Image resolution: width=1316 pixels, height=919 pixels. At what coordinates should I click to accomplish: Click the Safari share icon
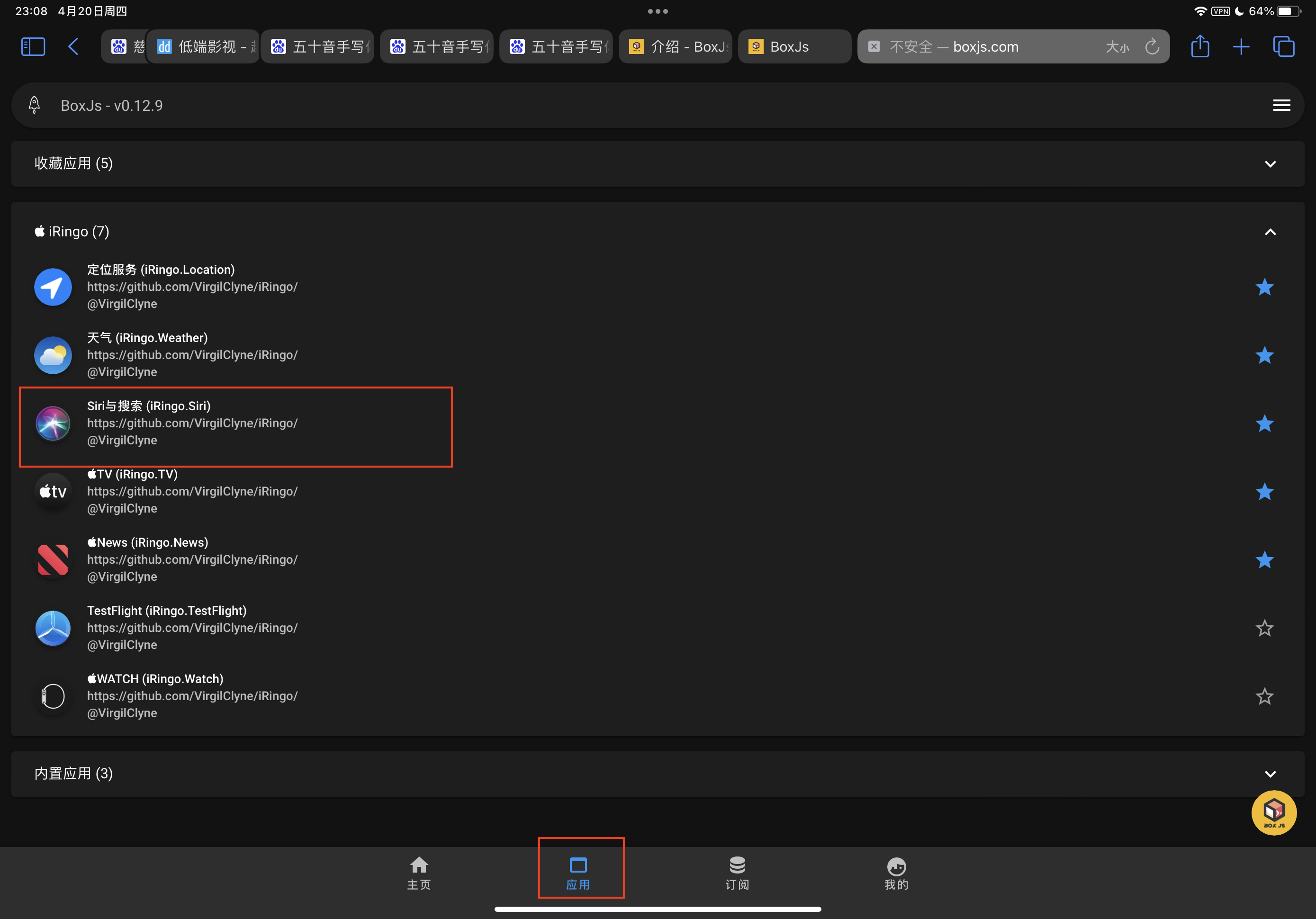coord(1199,46)
